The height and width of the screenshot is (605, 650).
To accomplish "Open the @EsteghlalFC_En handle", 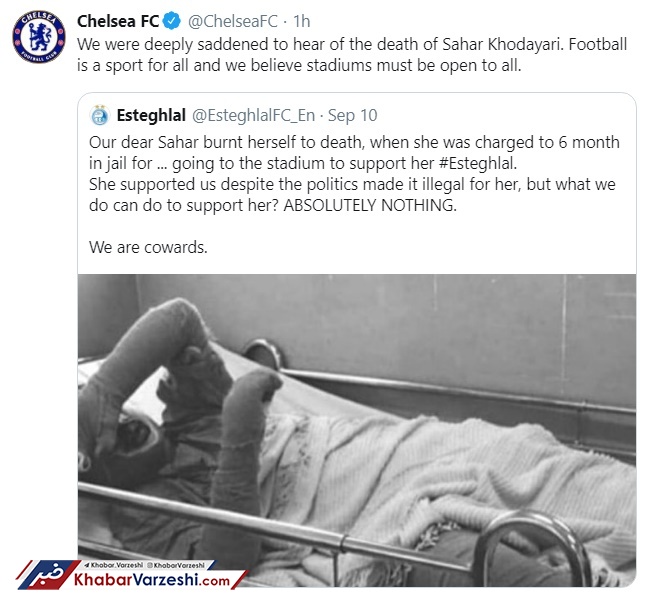I will 253,115.
